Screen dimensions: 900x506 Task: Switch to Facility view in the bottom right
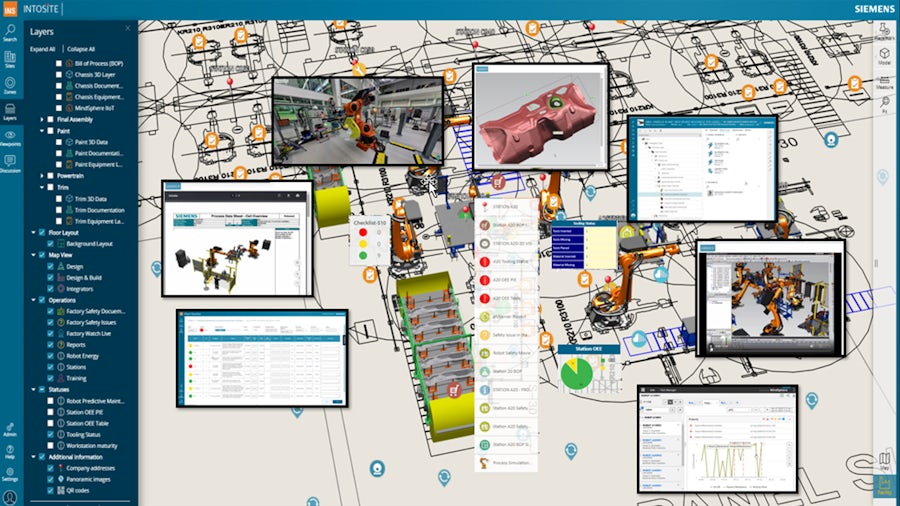pos(885,486)
